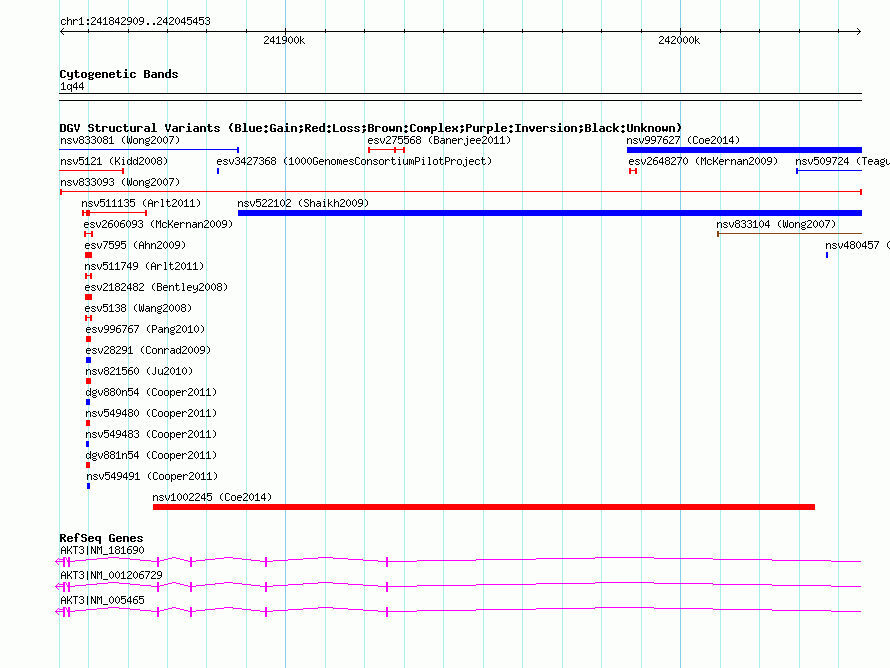Viewport: 890px width, 668px height.
Task: Click the red esv7595 variant block
Action: [x=88, y=255]
